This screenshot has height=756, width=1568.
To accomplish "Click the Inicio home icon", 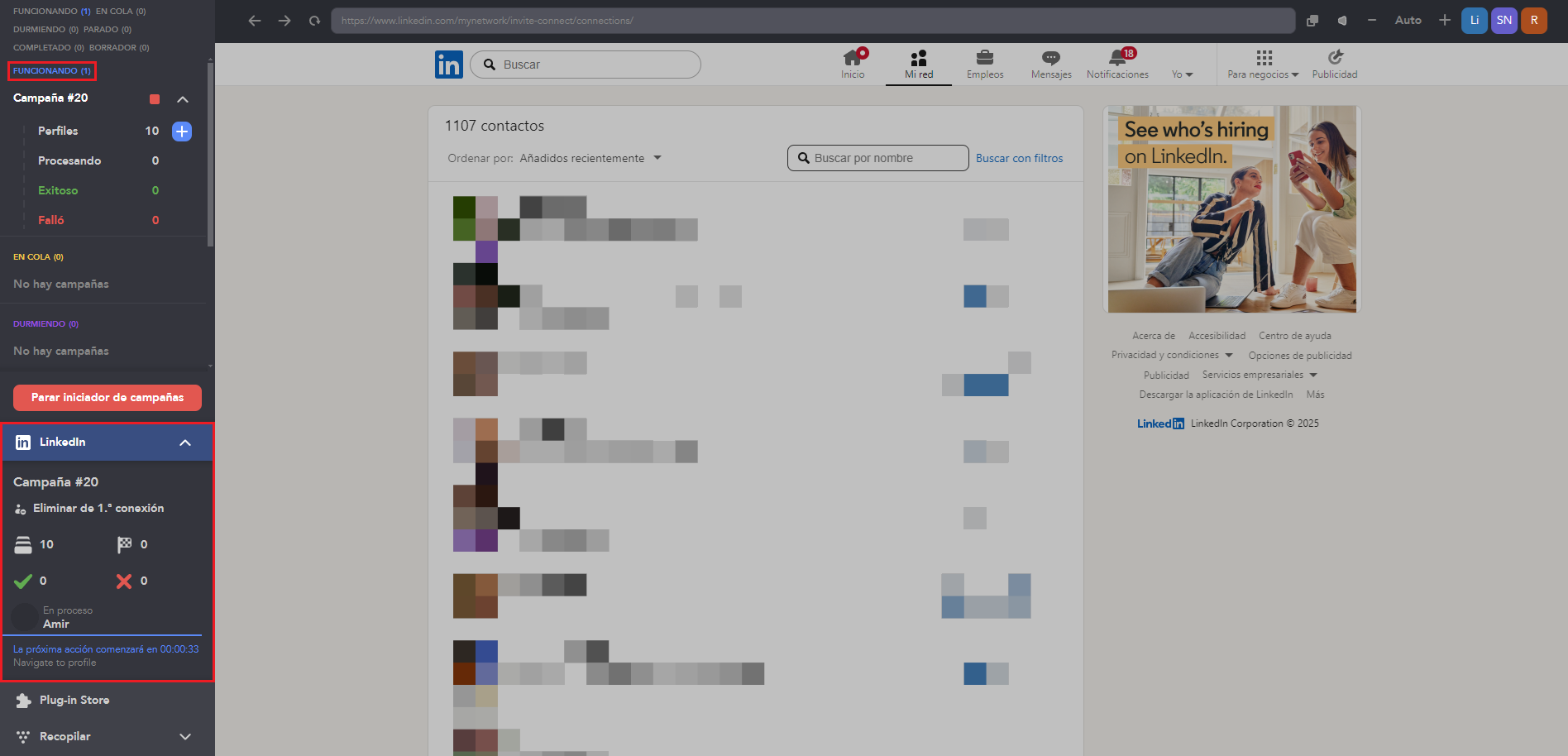I will tap(853, 58).
